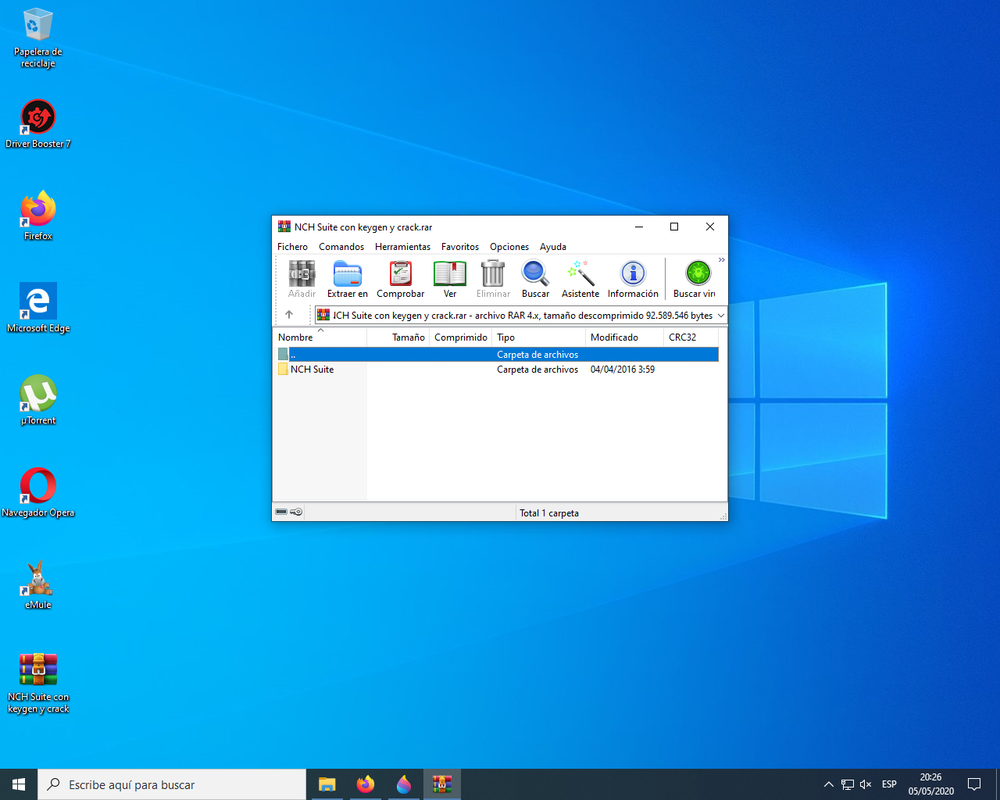The image size is (1000, 800).
Task: Select the parent folder '..' row
Action: click(497, 354)
